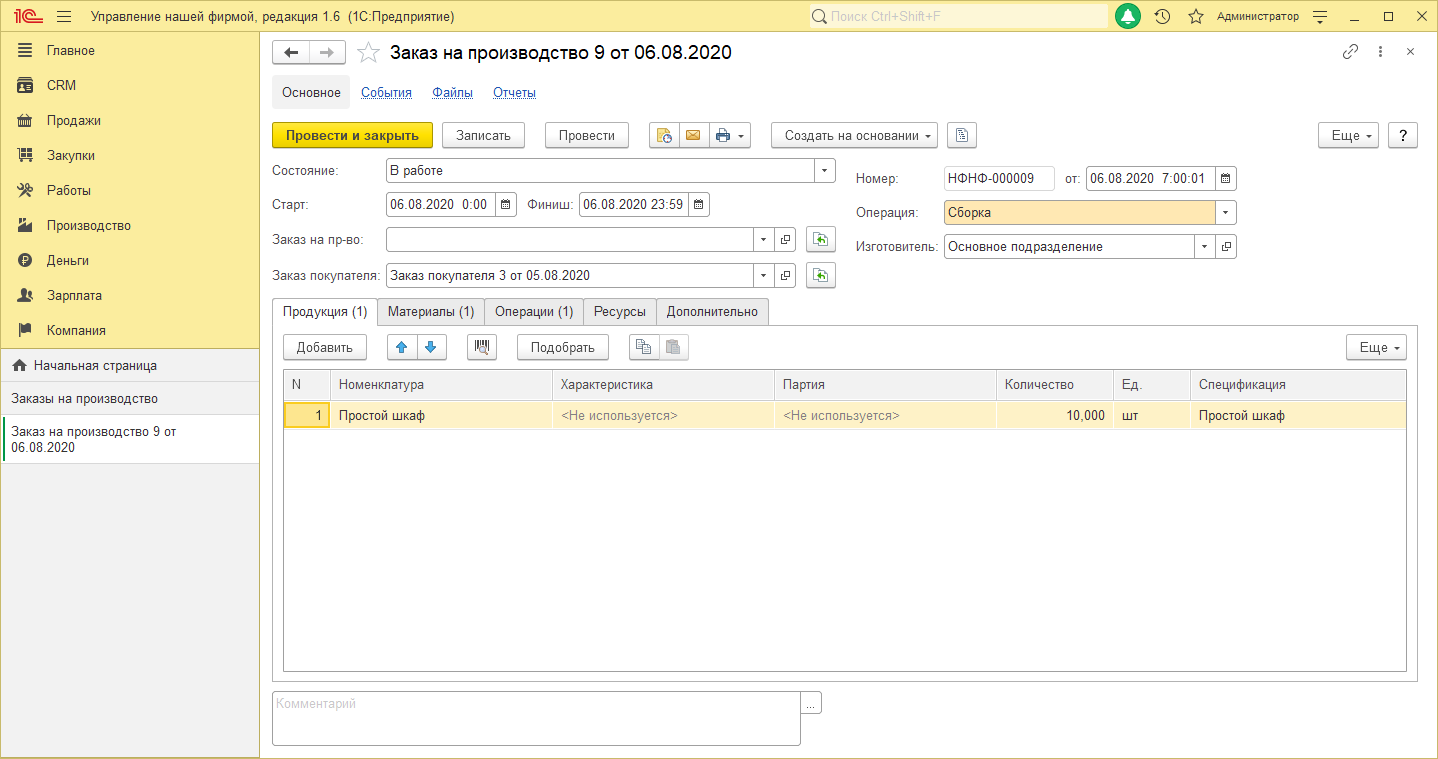Add document to favorites with star icon

click(x=369, y=53)
